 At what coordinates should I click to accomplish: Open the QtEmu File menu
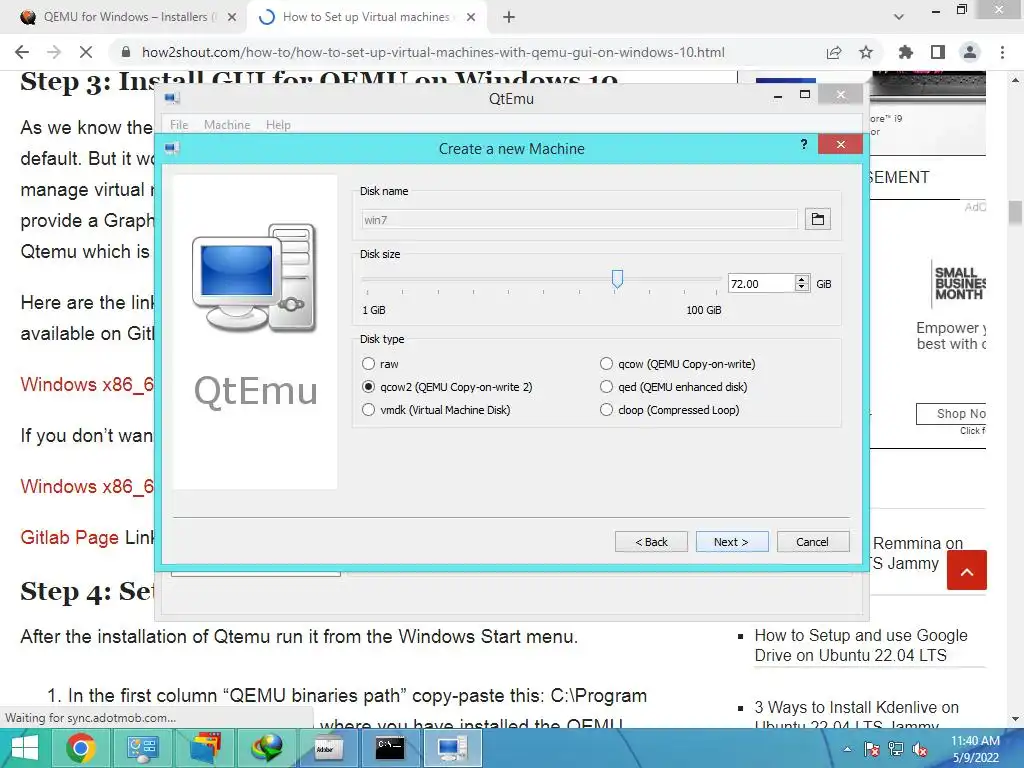click(x=179, y=125)
